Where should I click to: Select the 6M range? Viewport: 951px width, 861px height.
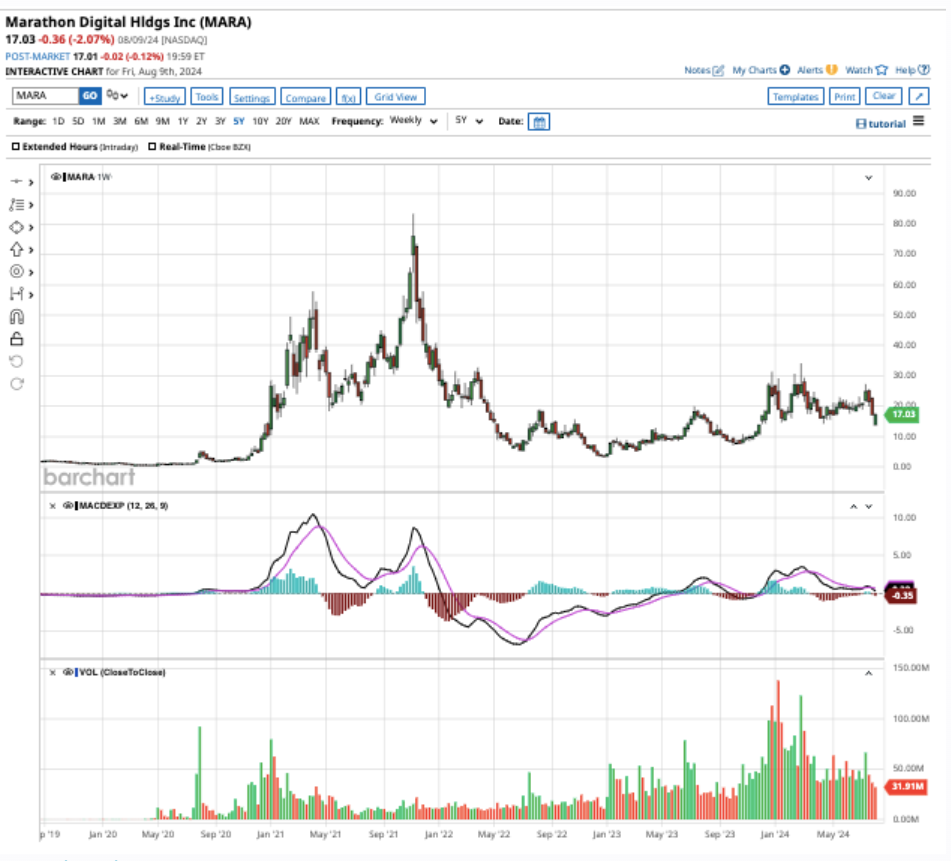tap(141, 121)
